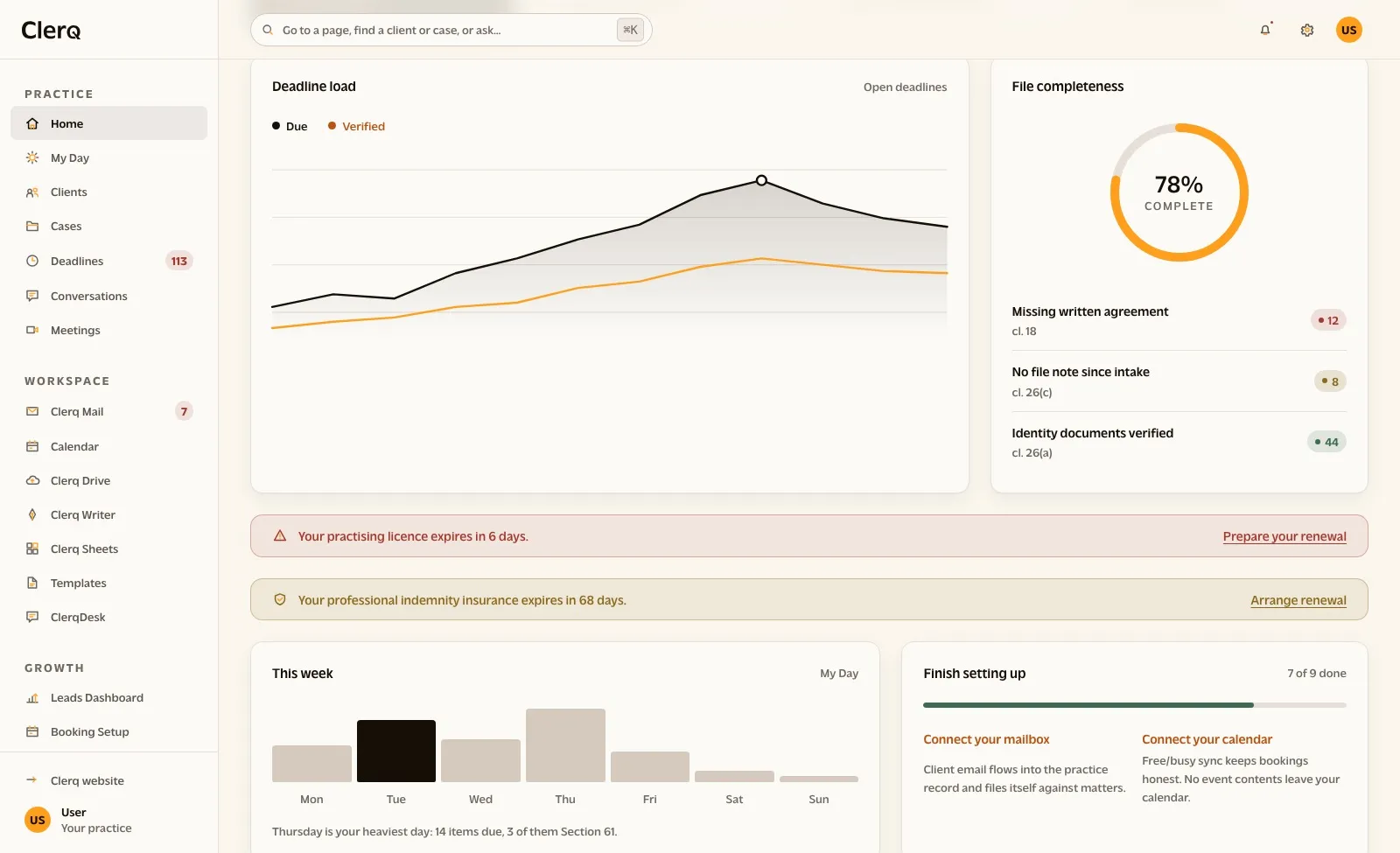Click the Finish setting up progress bar
This screenshot has width=1400, height=853.
tap(1135, 704)
